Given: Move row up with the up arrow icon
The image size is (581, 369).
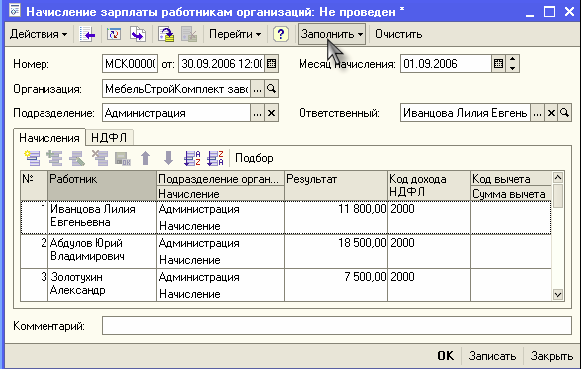Looking at the screenshot, I should pos(146,158).
